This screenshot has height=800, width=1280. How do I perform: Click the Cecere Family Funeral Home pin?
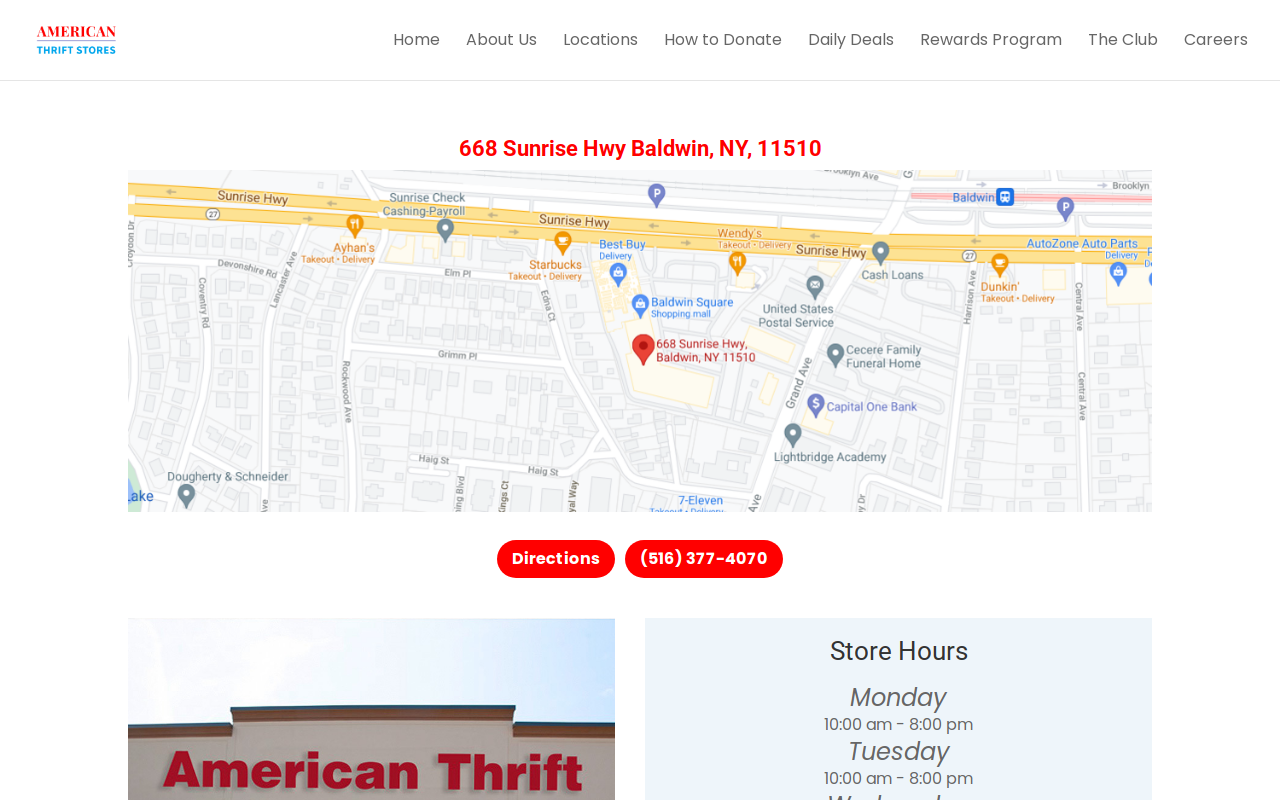836,355
